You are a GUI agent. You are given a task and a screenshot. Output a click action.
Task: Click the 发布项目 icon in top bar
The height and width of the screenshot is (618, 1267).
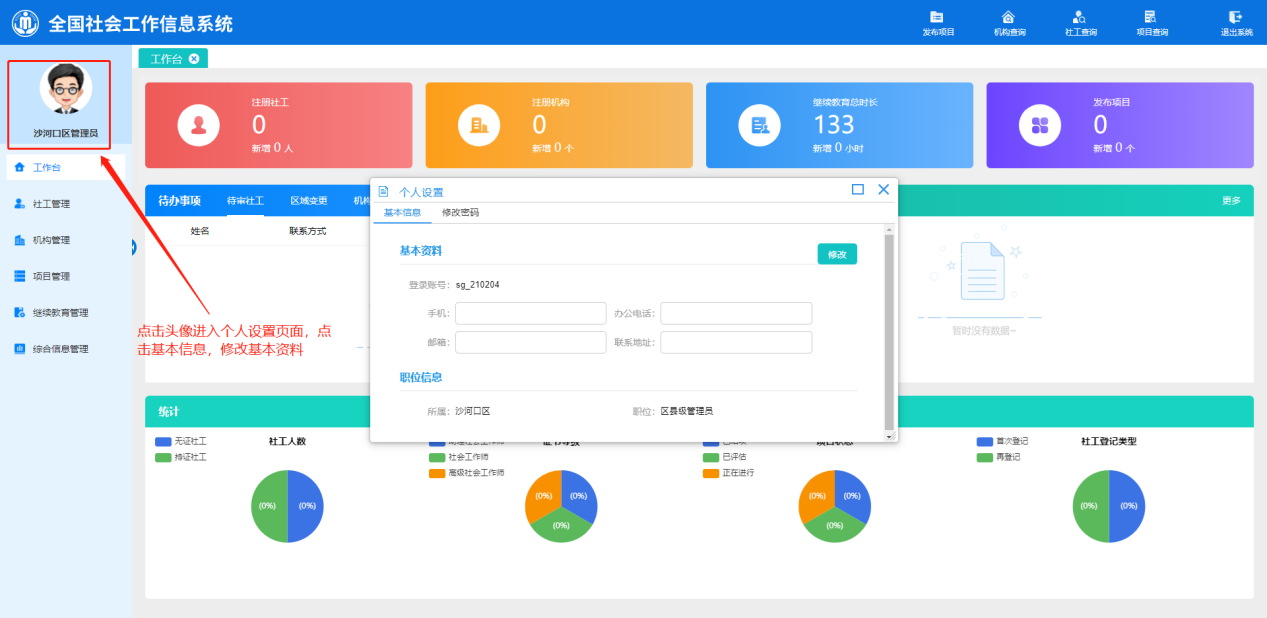937,17
